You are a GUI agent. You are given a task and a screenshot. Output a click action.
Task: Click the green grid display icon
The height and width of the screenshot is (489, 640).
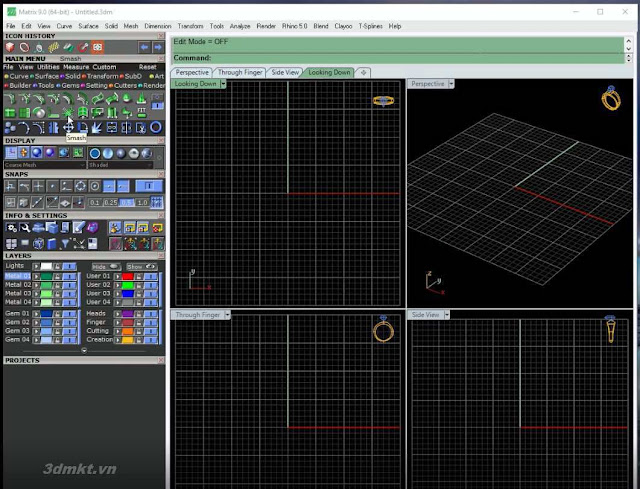[78, 153]
